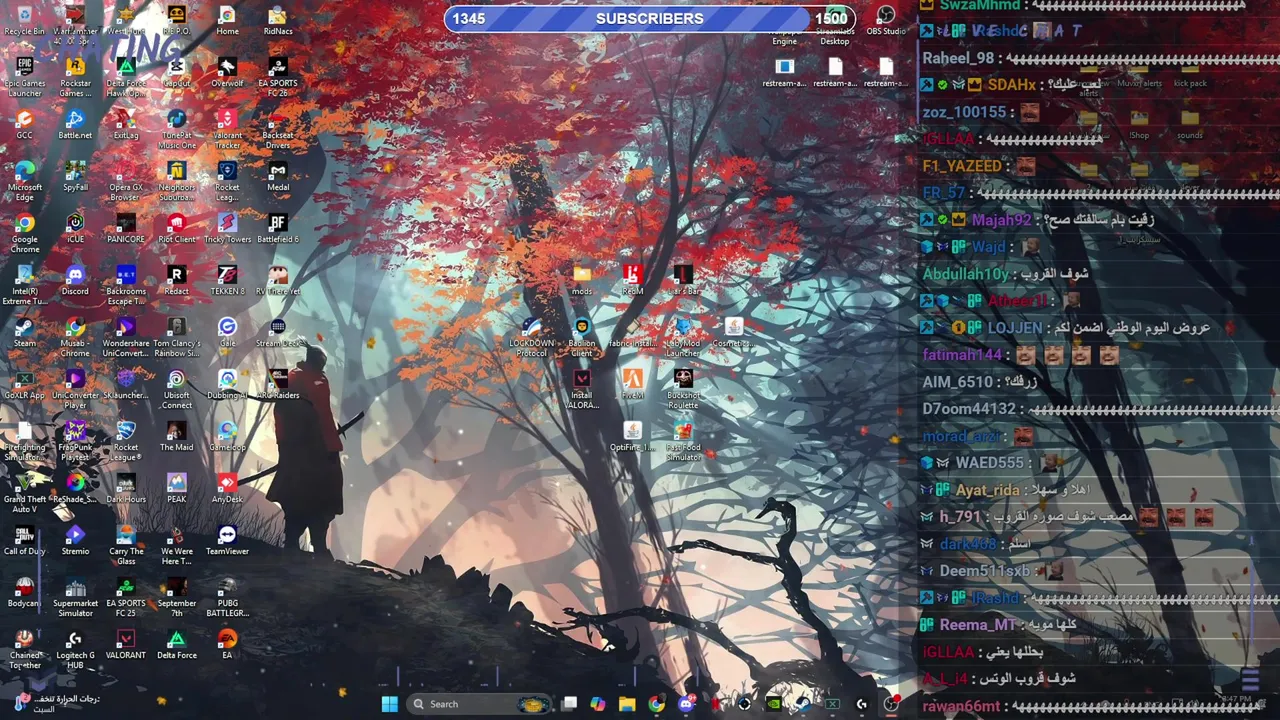
Task: Select the Liar's Bar desktop icon
Action: pyautogui.click(x=683, y=281)
